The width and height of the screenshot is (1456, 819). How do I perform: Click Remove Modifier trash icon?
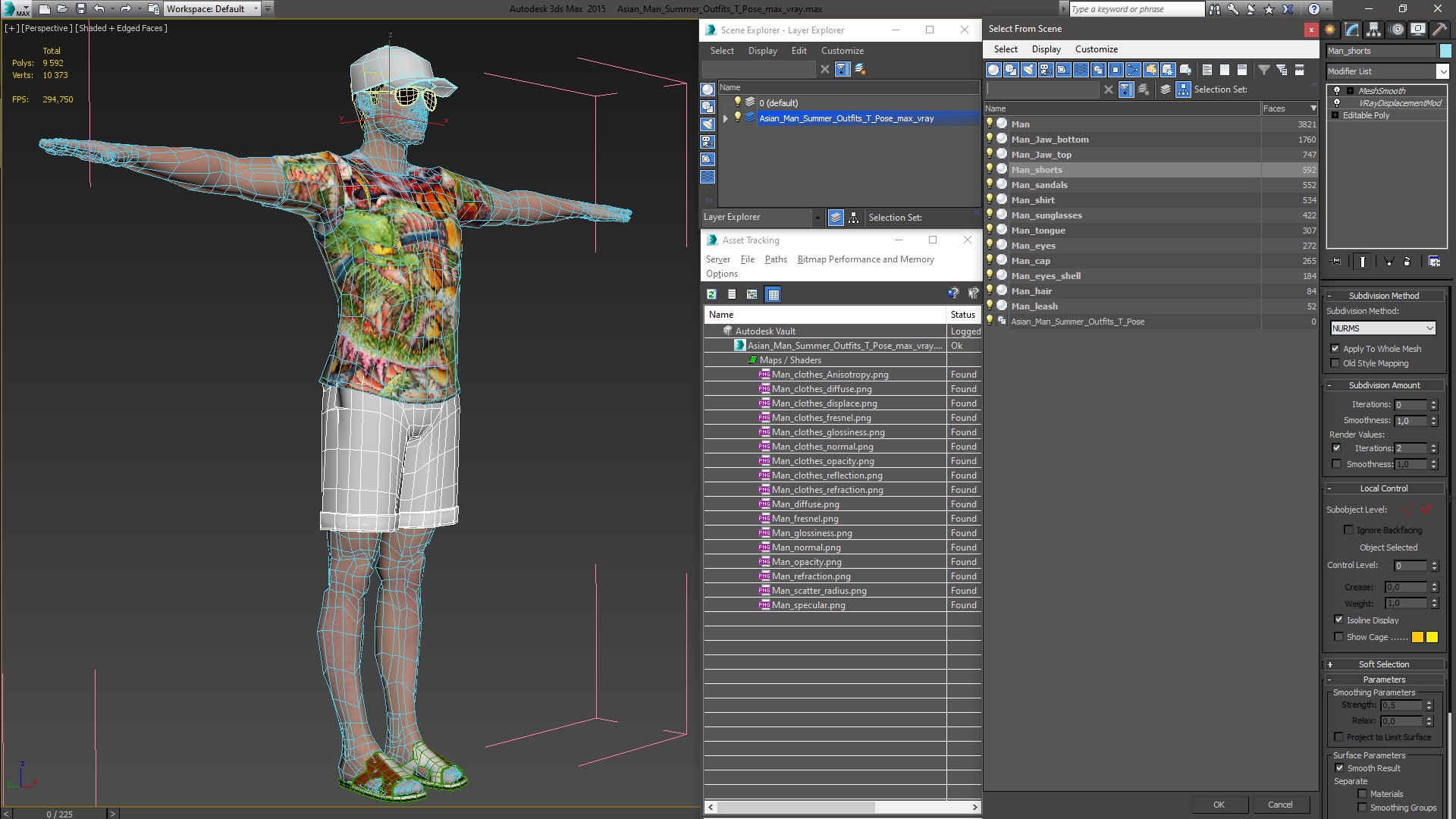click(1407, 262)
